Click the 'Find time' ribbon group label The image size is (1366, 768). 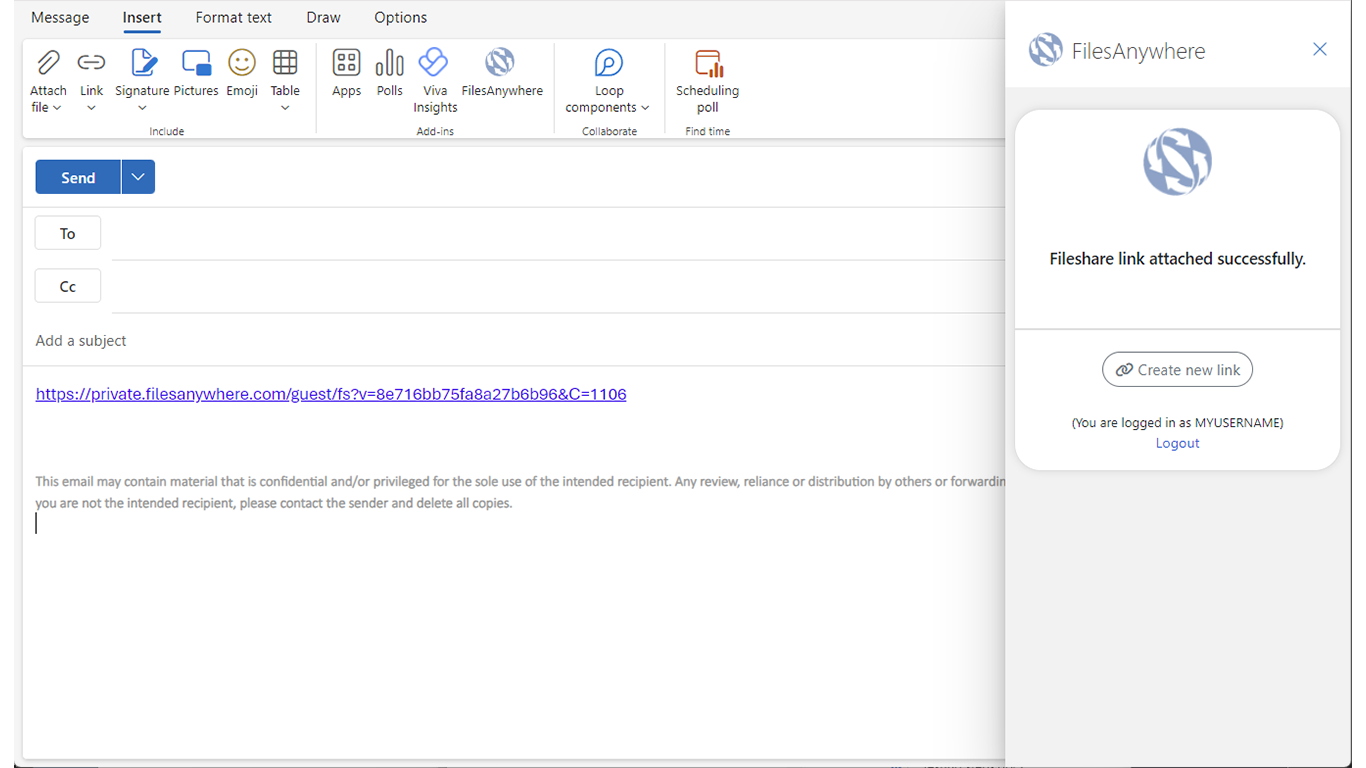click(x=708, y=131)
